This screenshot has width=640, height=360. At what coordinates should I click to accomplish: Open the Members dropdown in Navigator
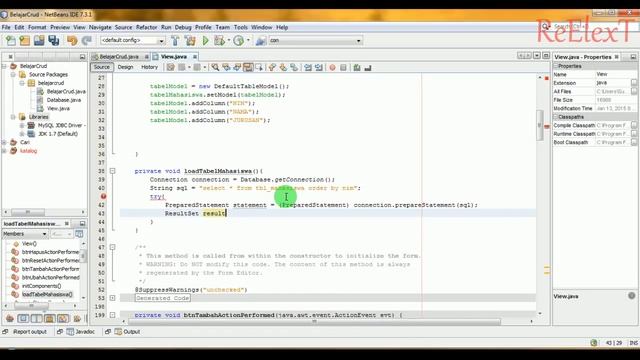coord(25,234)
